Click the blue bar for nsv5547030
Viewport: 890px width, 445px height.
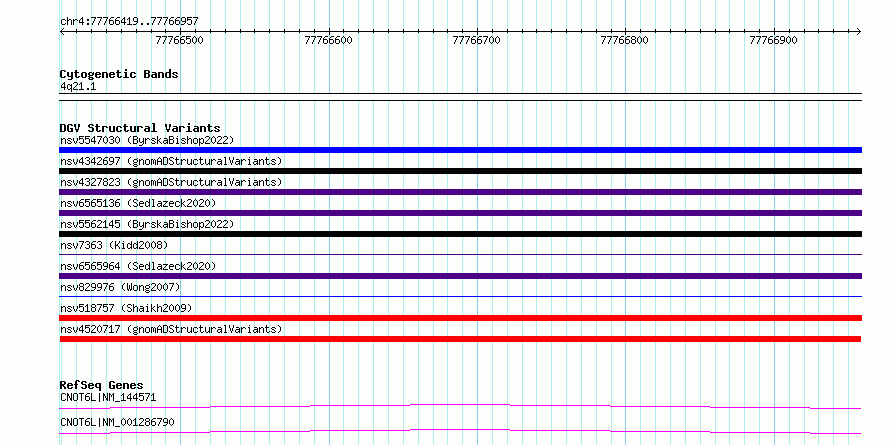[x=460, y=150]
